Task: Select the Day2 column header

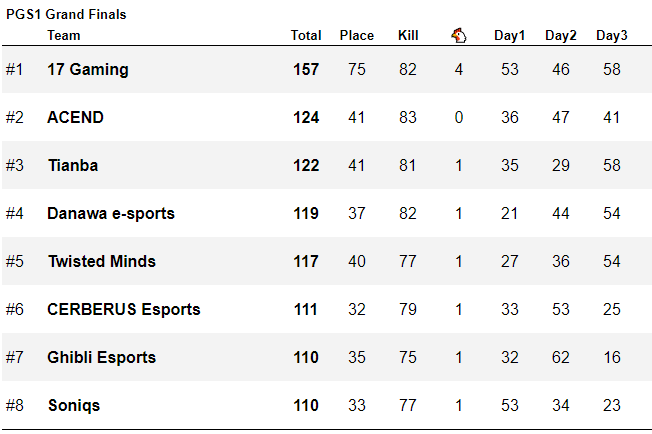Action: [x=561, y=36]
